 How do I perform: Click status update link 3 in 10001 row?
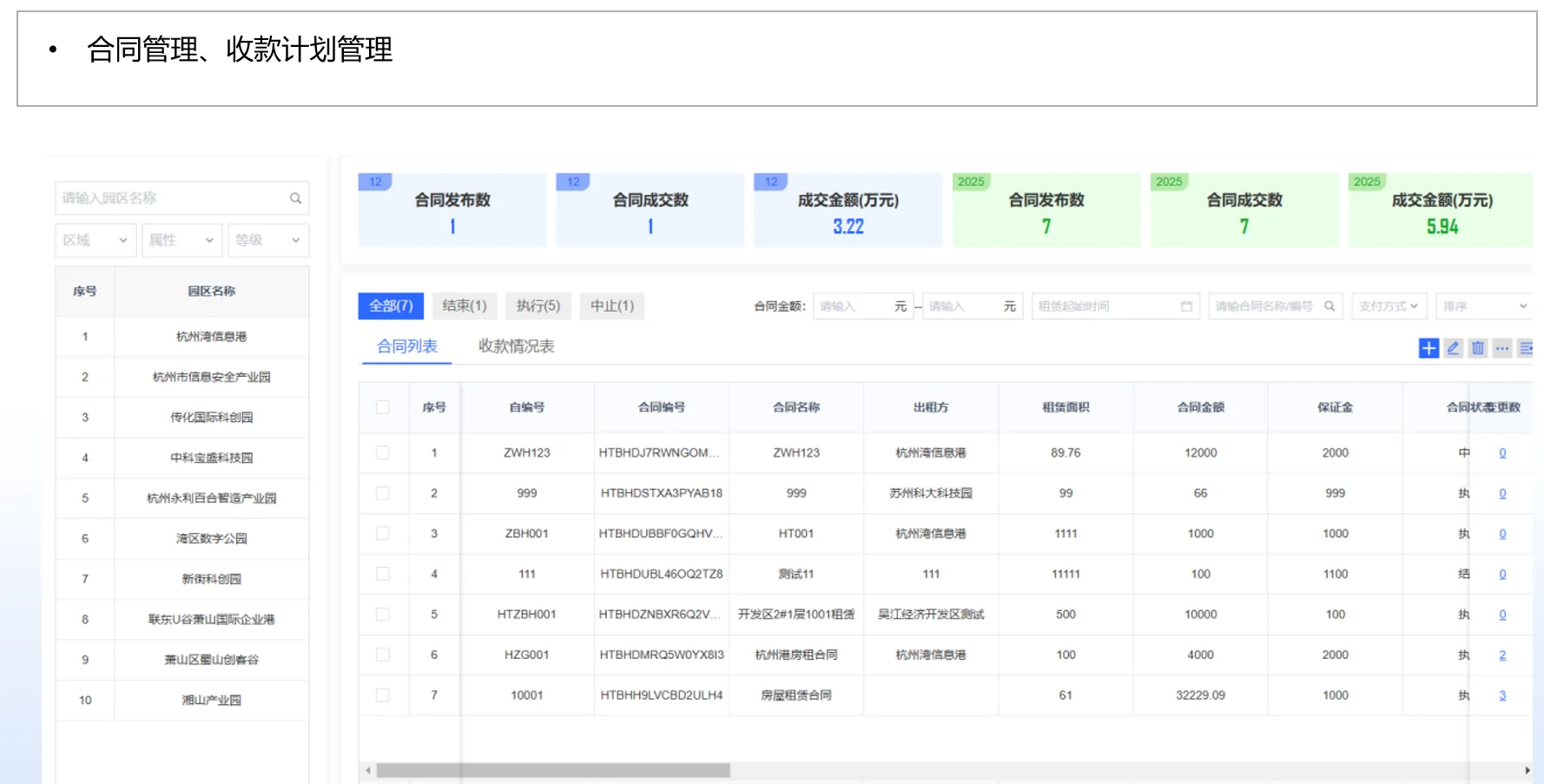[x=1502, y=695]
